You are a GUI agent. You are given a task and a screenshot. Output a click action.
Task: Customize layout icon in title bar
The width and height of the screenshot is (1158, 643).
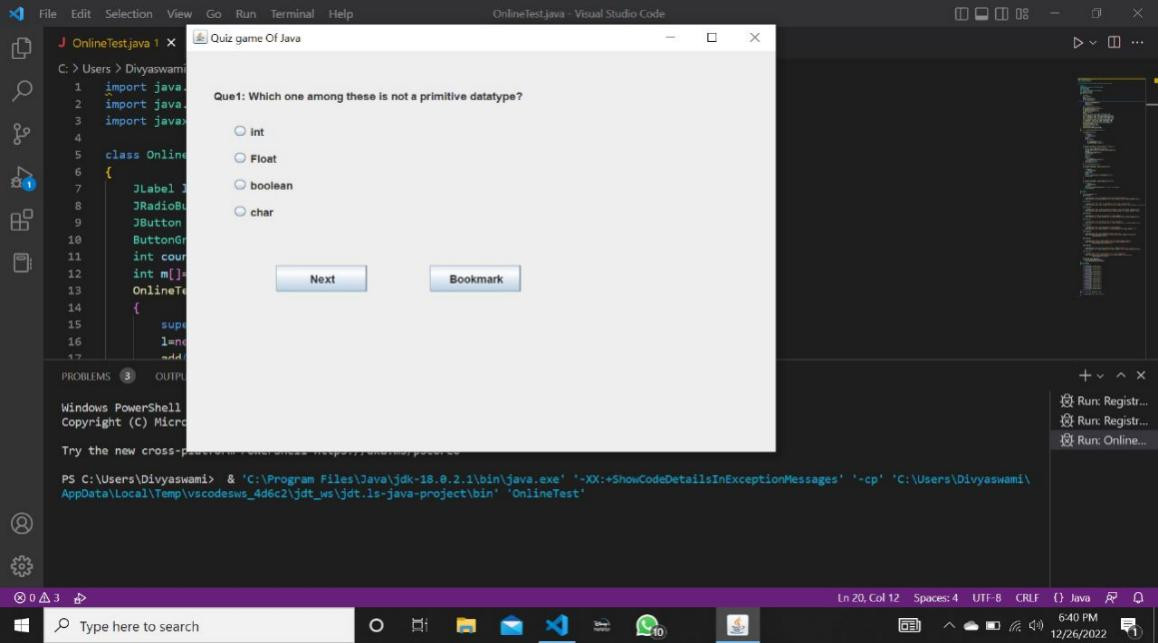[x=1022, y=13]
